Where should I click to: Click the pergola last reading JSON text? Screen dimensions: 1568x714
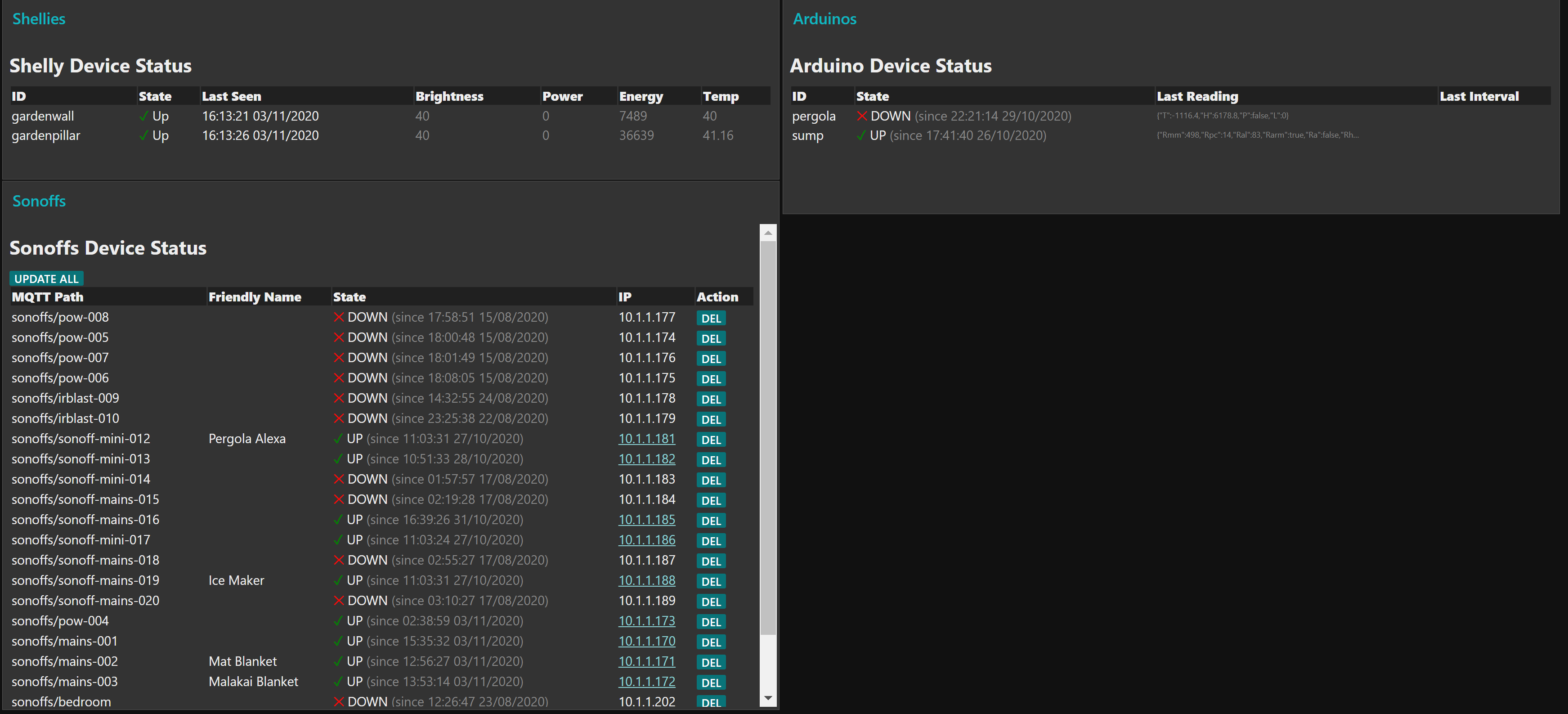click(1222, 116)
